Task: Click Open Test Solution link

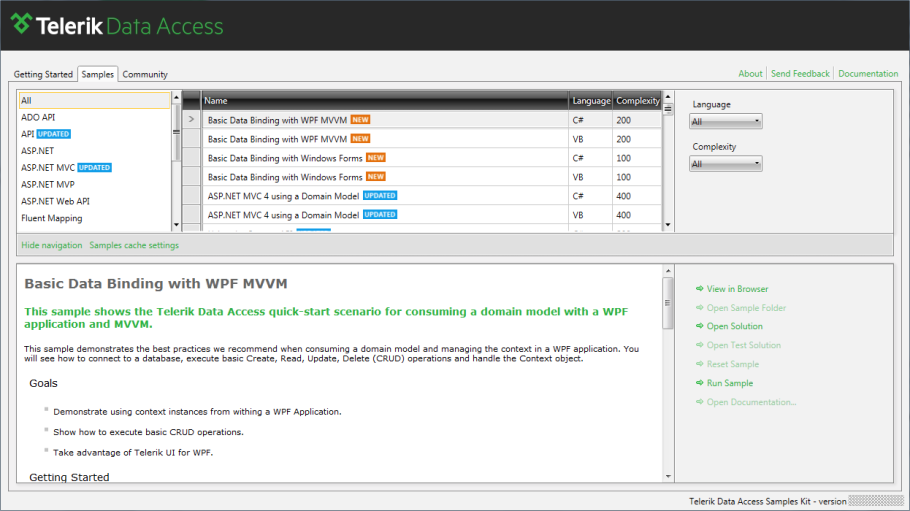Action: [743, 345]
